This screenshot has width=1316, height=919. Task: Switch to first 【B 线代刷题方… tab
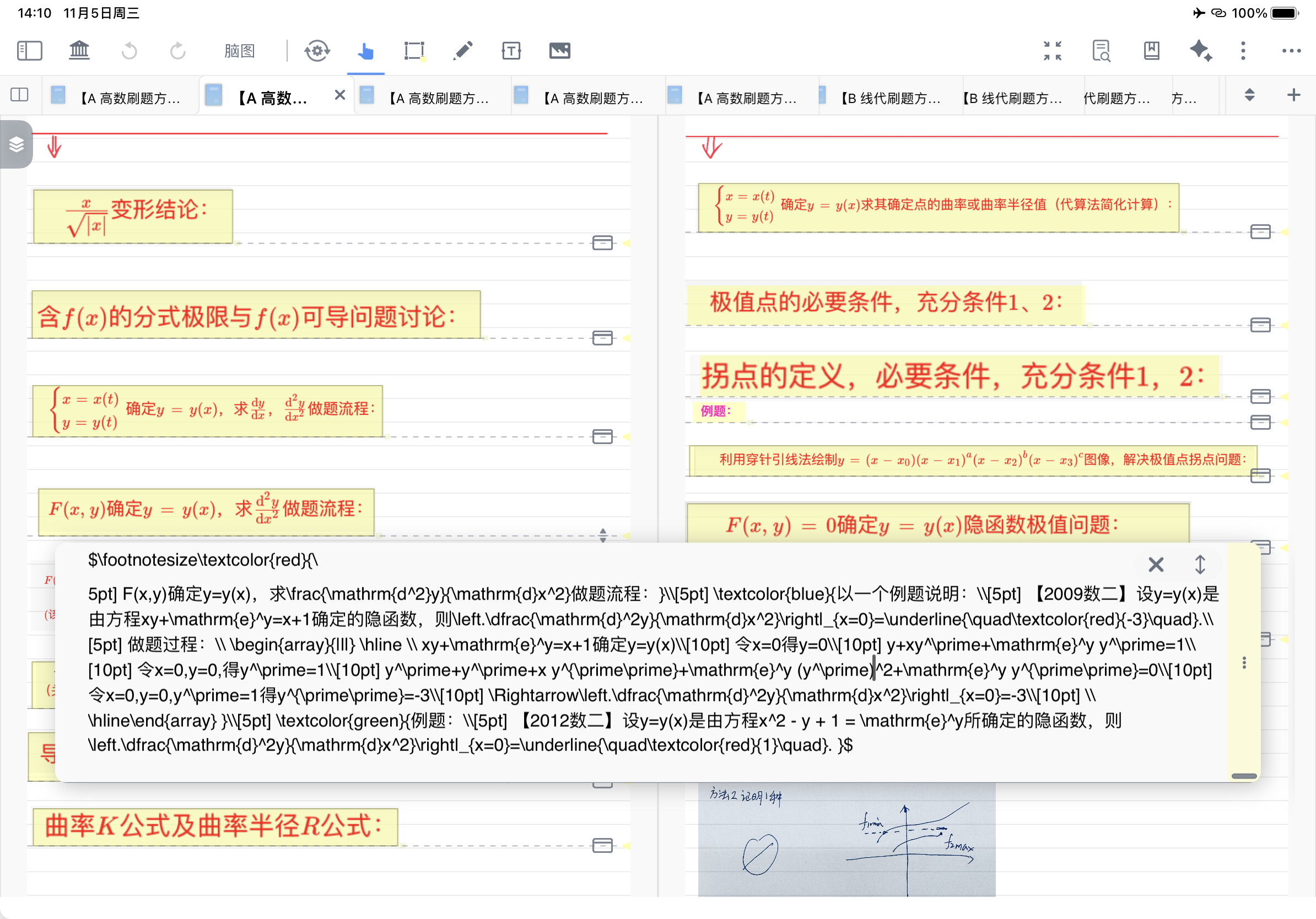point(889,98)
